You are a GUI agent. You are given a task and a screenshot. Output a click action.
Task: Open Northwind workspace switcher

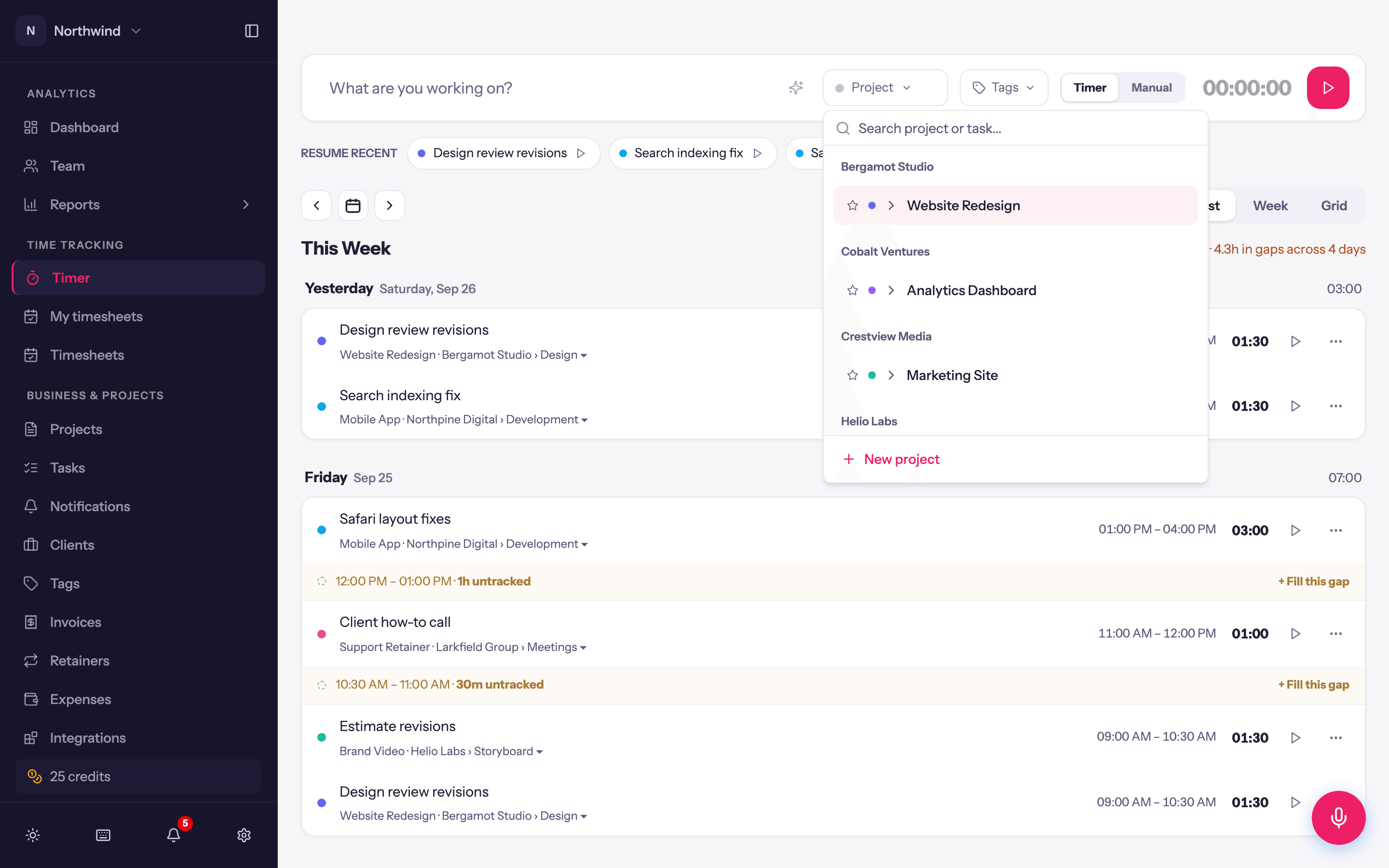(81, 31)
